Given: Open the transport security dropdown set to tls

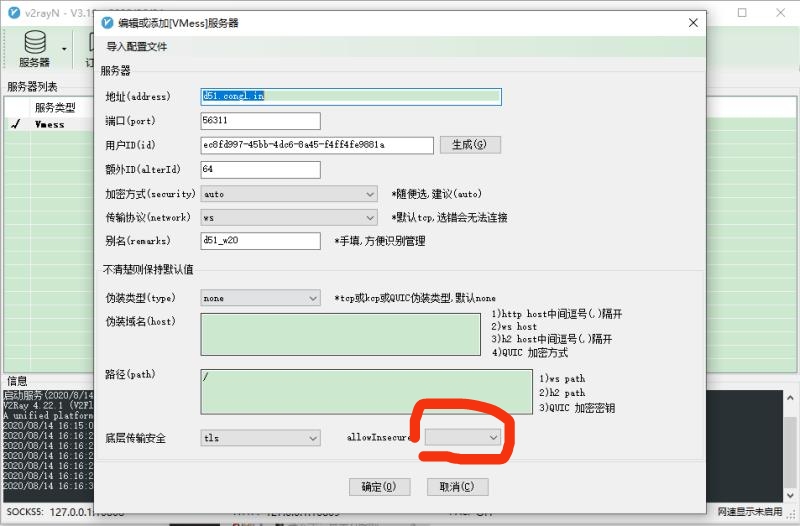Looking at the screenshot, I should pyautogui.click(x=260, y=438).
